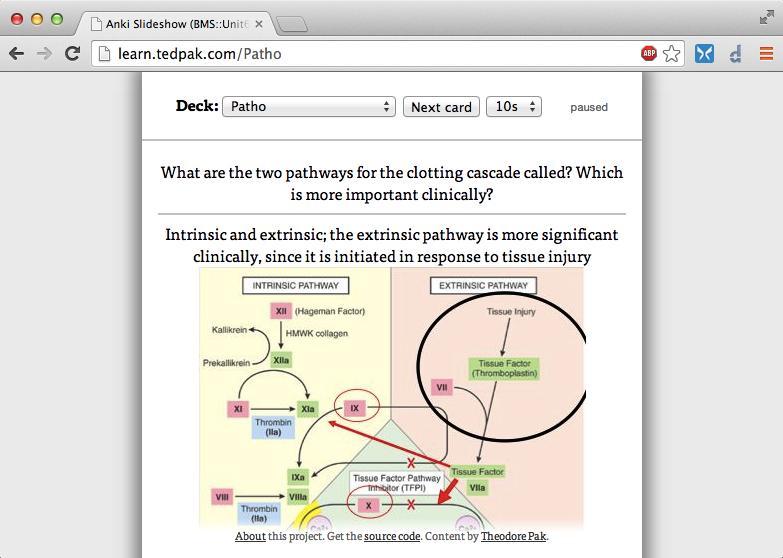The width and height of the screenshot is (783, 558).
Task: Open the source code link
Action: [x=392, y=537]
